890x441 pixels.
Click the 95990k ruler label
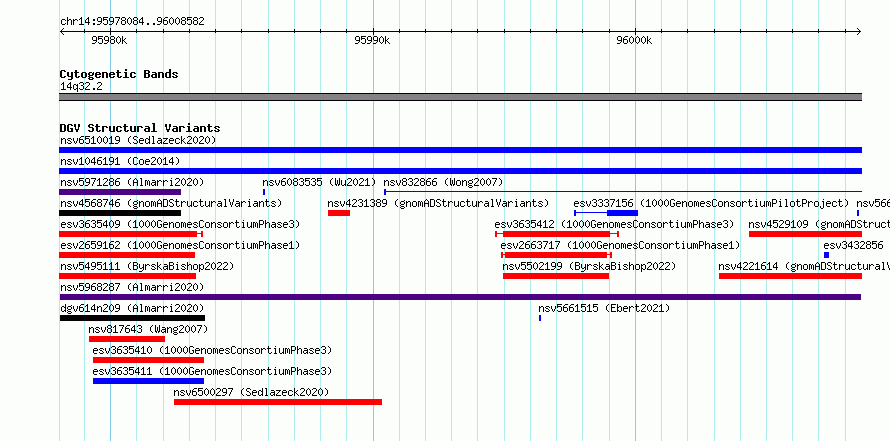click(372, 40)
